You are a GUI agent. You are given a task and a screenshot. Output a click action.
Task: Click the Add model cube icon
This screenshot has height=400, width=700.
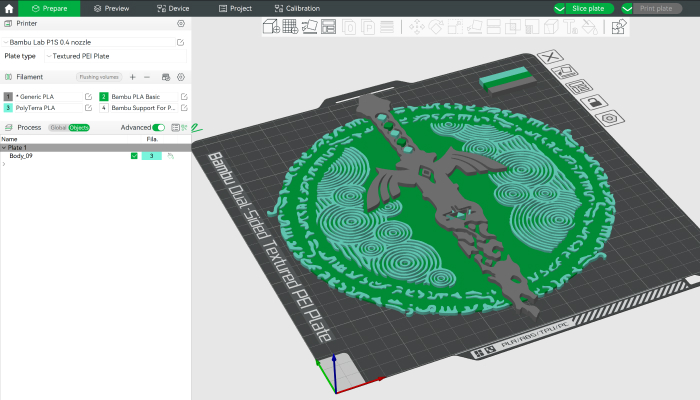pyautogui.click(x=271, y=27)
